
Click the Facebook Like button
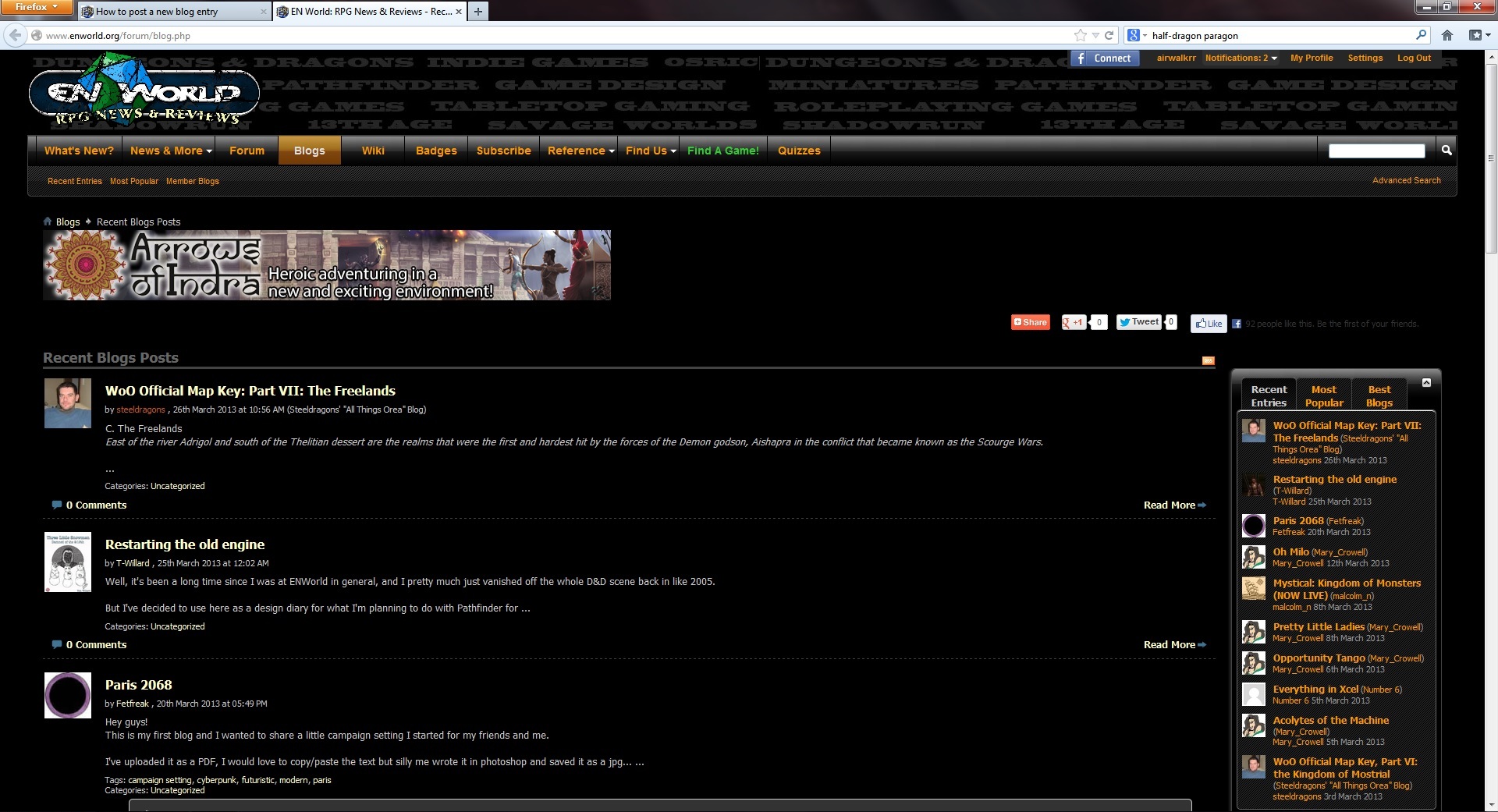click(x=1209, y=324)
